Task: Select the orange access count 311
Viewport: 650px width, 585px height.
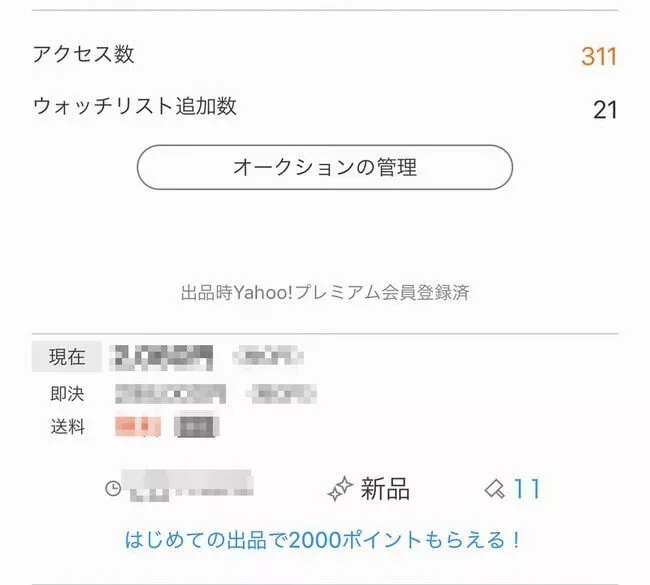Action: pyautogui.click(x=598, y=56)
